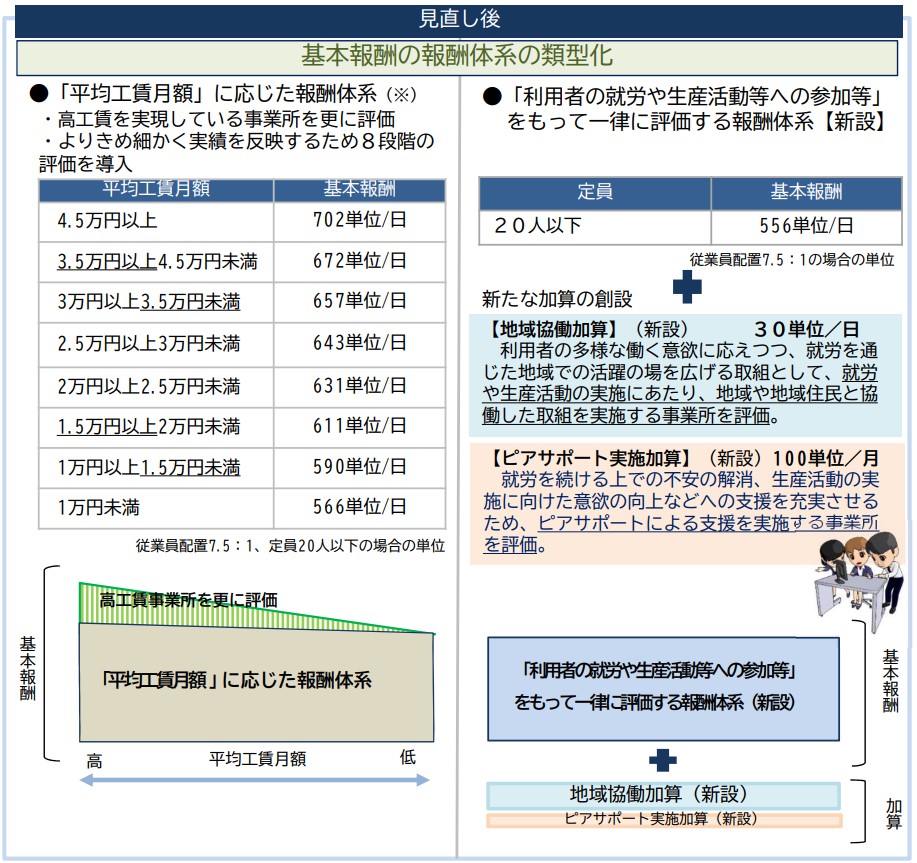Click the 低 label on the chart axis
Image resolution: width=917 pixels, height=863 pixels.
(408, 758)
